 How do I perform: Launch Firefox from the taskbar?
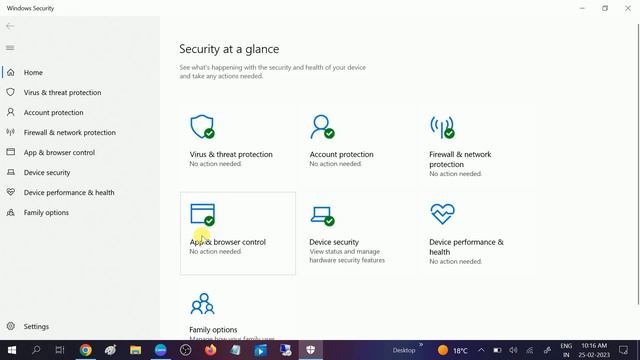(211, 350)
